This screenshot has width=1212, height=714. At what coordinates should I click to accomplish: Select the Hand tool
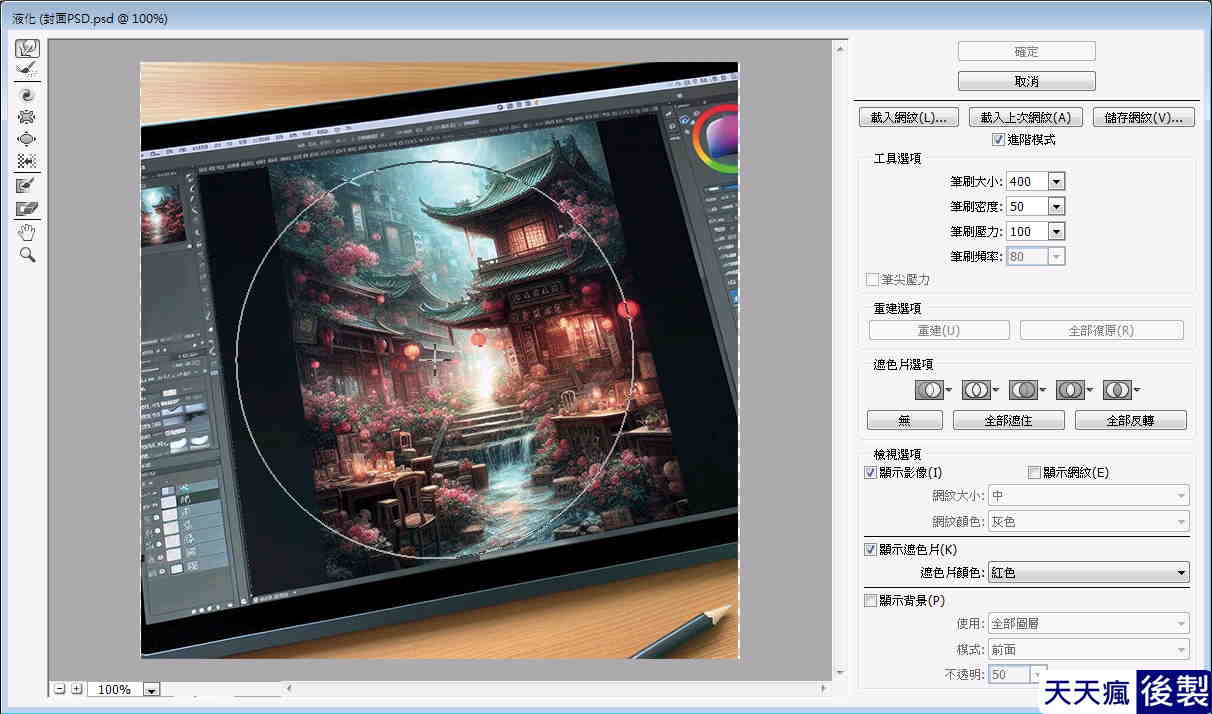(x=28, y=233)
